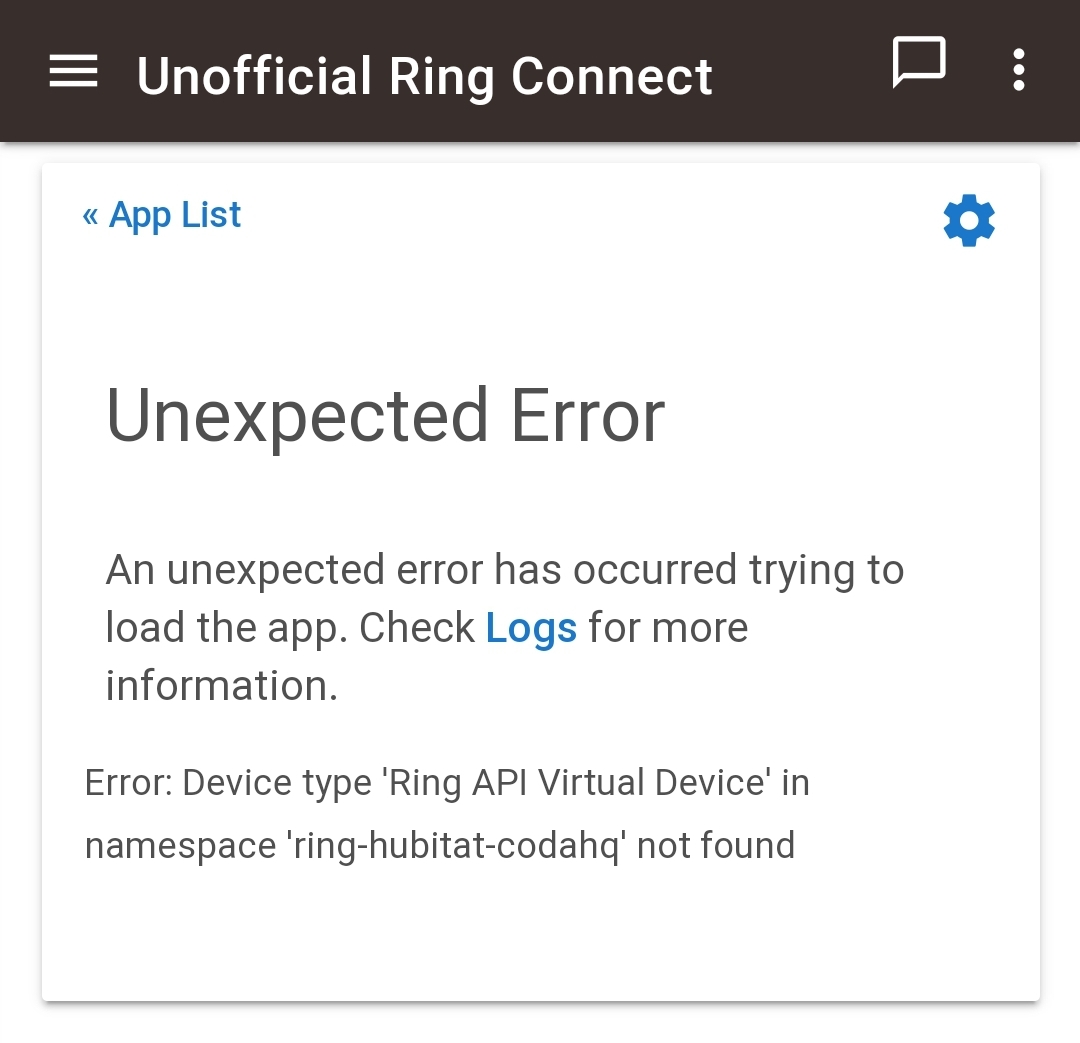Open app settings via blue gear icon
1080x1043 pixels.
coord(968,220)
